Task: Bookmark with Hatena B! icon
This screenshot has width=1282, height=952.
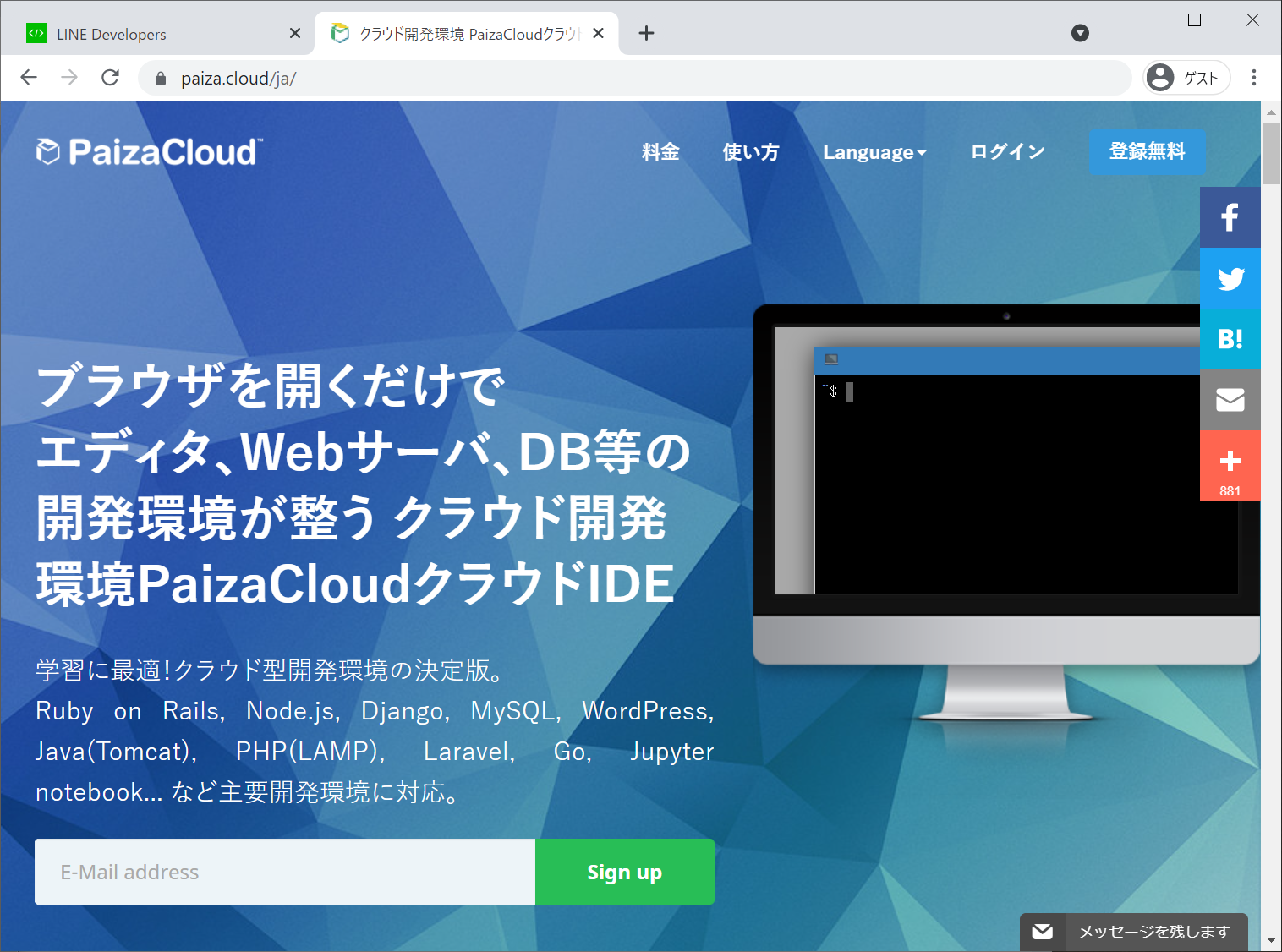Action: (1230, 339)
